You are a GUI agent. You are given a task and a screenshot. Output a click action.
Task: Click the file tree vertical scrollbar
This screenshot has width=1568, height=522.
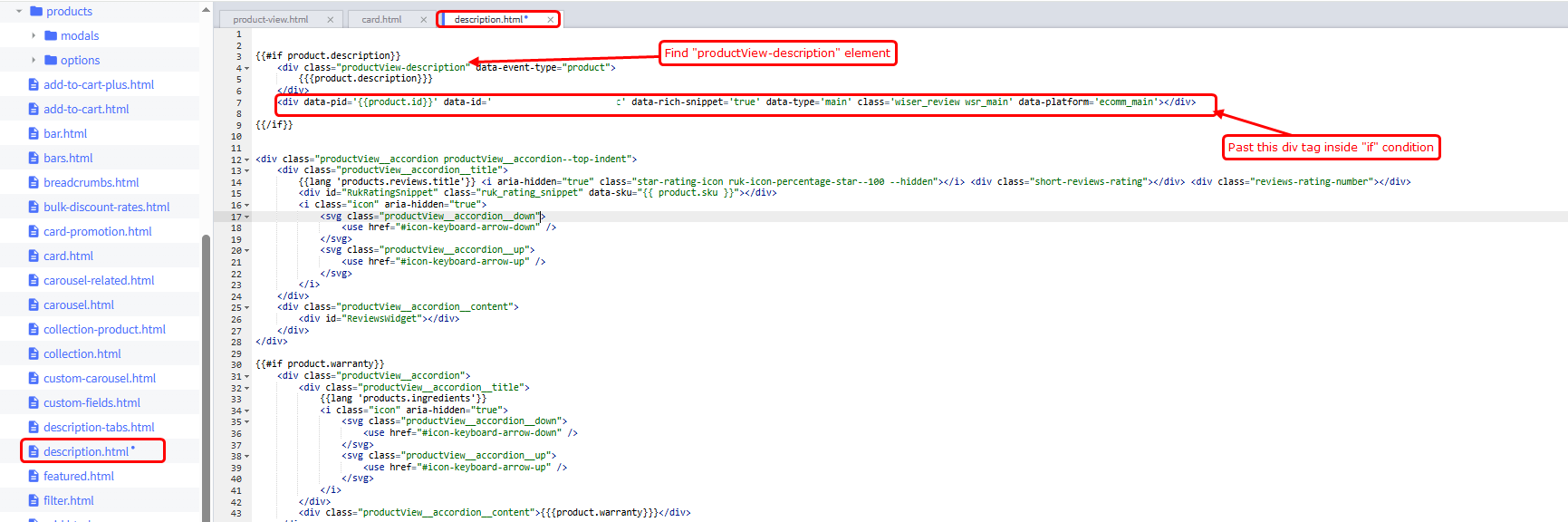coord(206,362)
